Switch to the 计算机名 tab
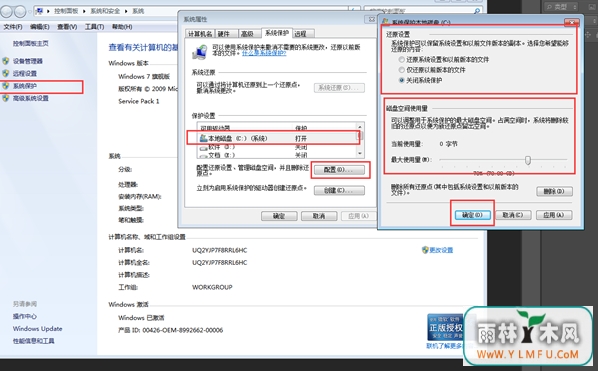The image size is (598, 371). click(200, 34)
